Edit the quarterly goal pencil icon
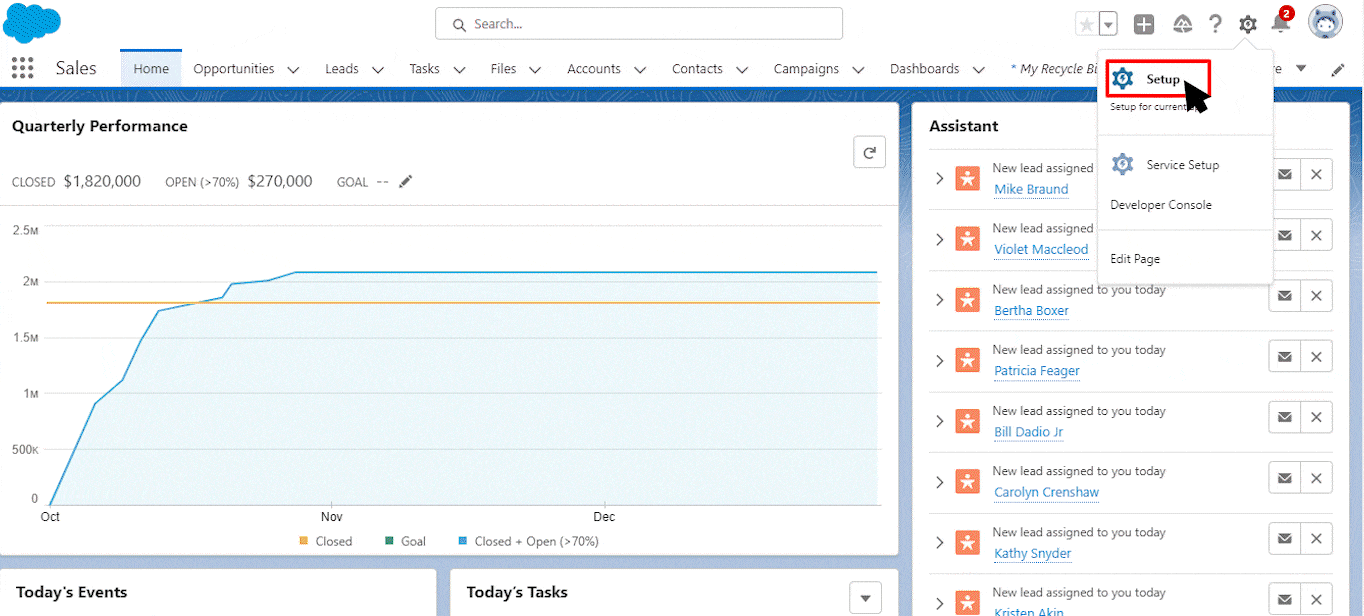The height and width of the screenshot is (616, 1364). coord(405,182)
